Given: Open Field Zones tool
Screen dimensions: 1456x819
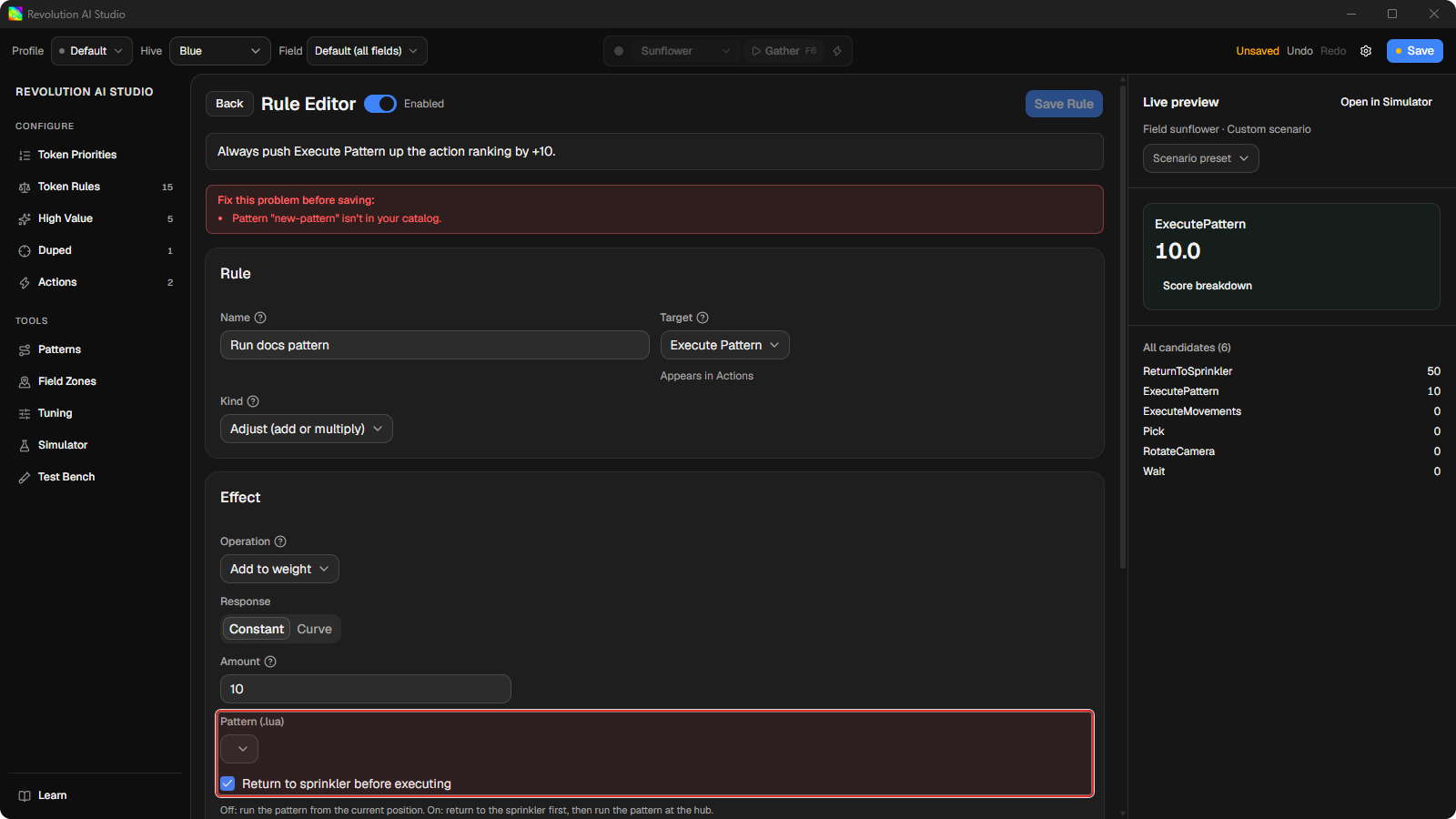Looking at the screenshot, I should [96, 381].
